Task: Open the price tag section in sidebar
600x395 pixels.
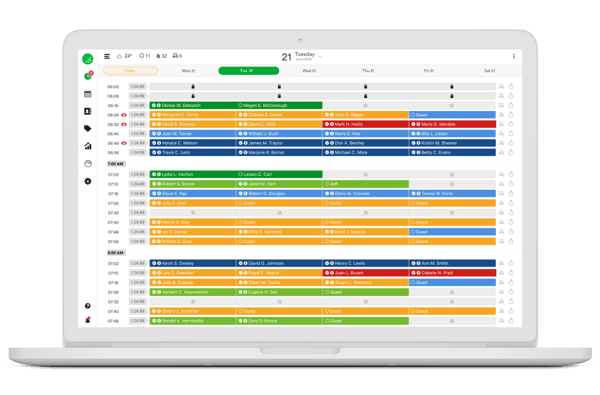Action: (88, 128)
